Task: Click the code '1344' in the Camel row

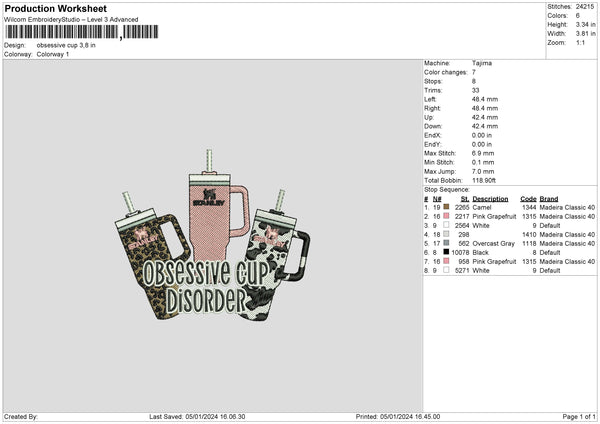Action: coord(529,207)
